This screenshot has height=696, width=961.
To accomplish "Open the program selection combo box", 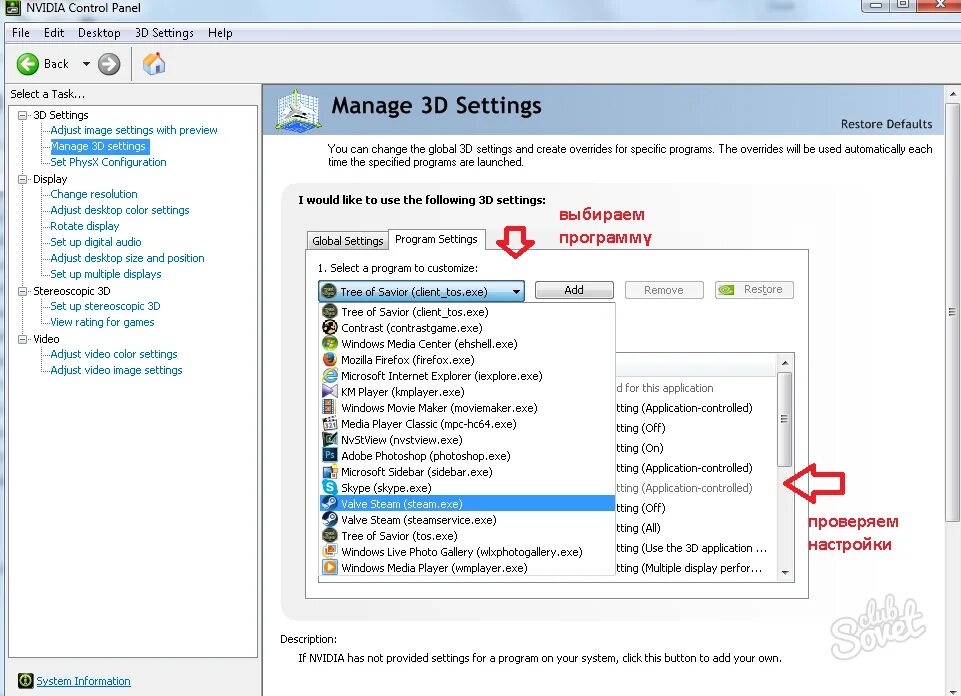I will pyautogui.click(x=422, y=291).
